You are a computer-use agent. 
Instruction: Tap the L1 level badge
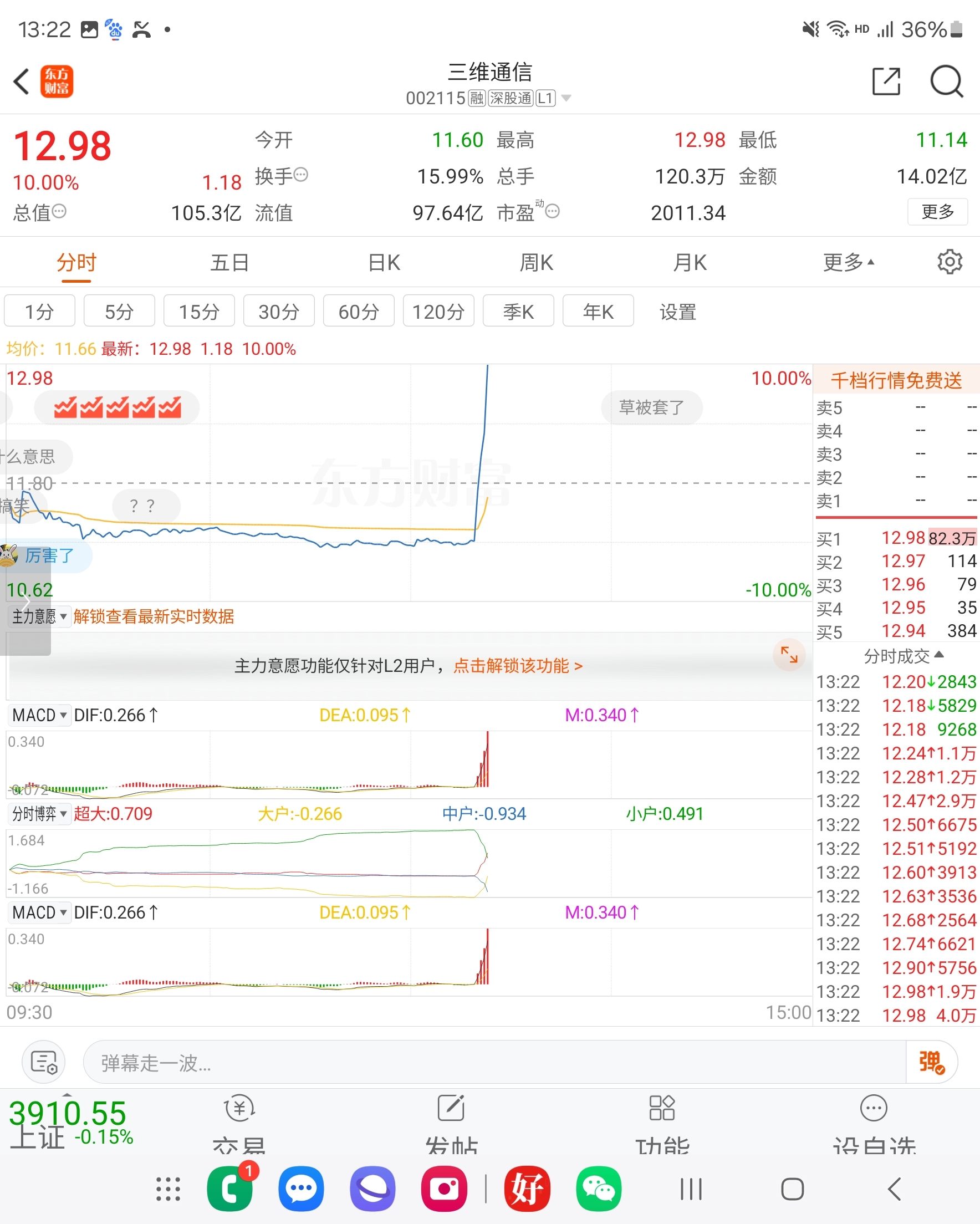(545, 98)
